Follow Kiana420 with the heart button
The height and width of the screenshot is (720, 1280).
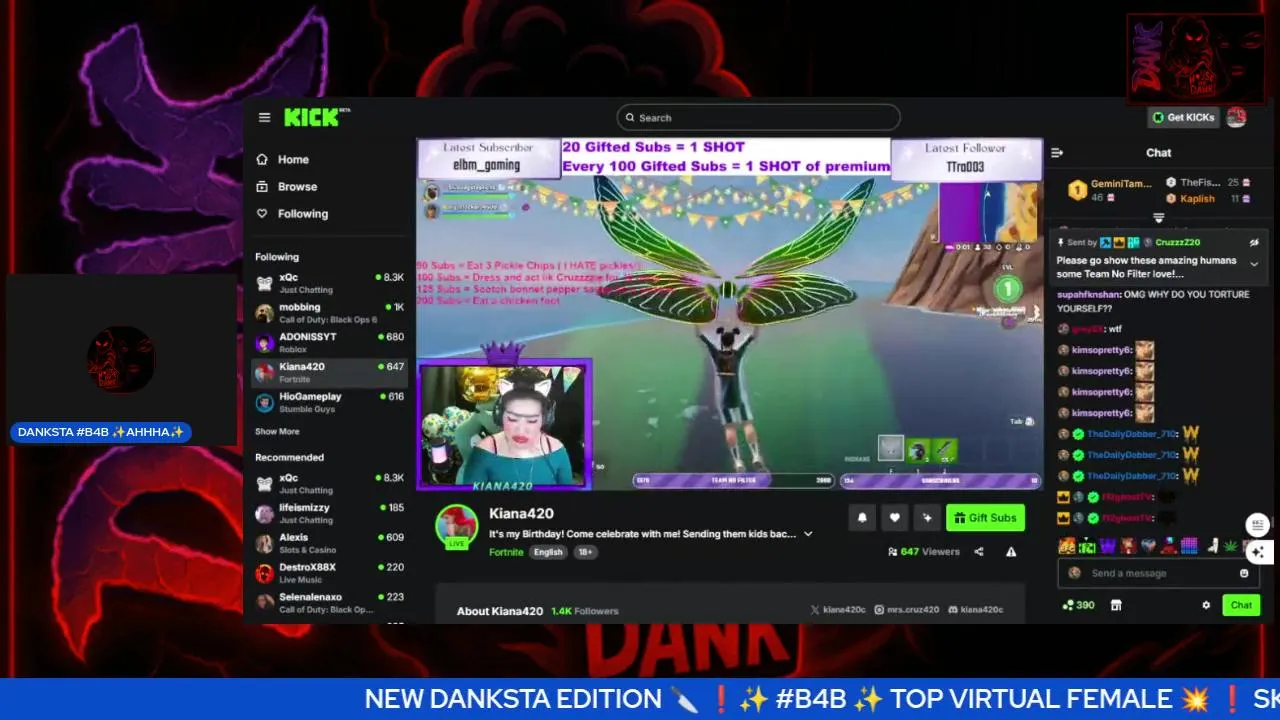coord(895,517)
